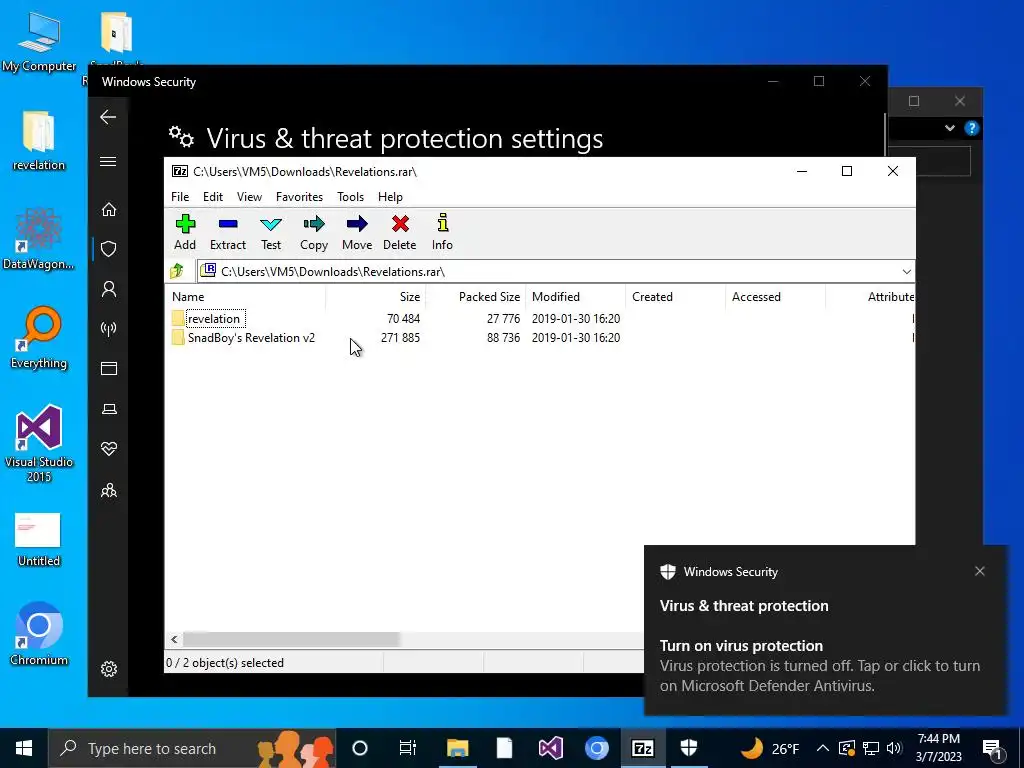Open Family options icon in sidebar
This screenshot has height=768, width=1024.
[108, 490]
